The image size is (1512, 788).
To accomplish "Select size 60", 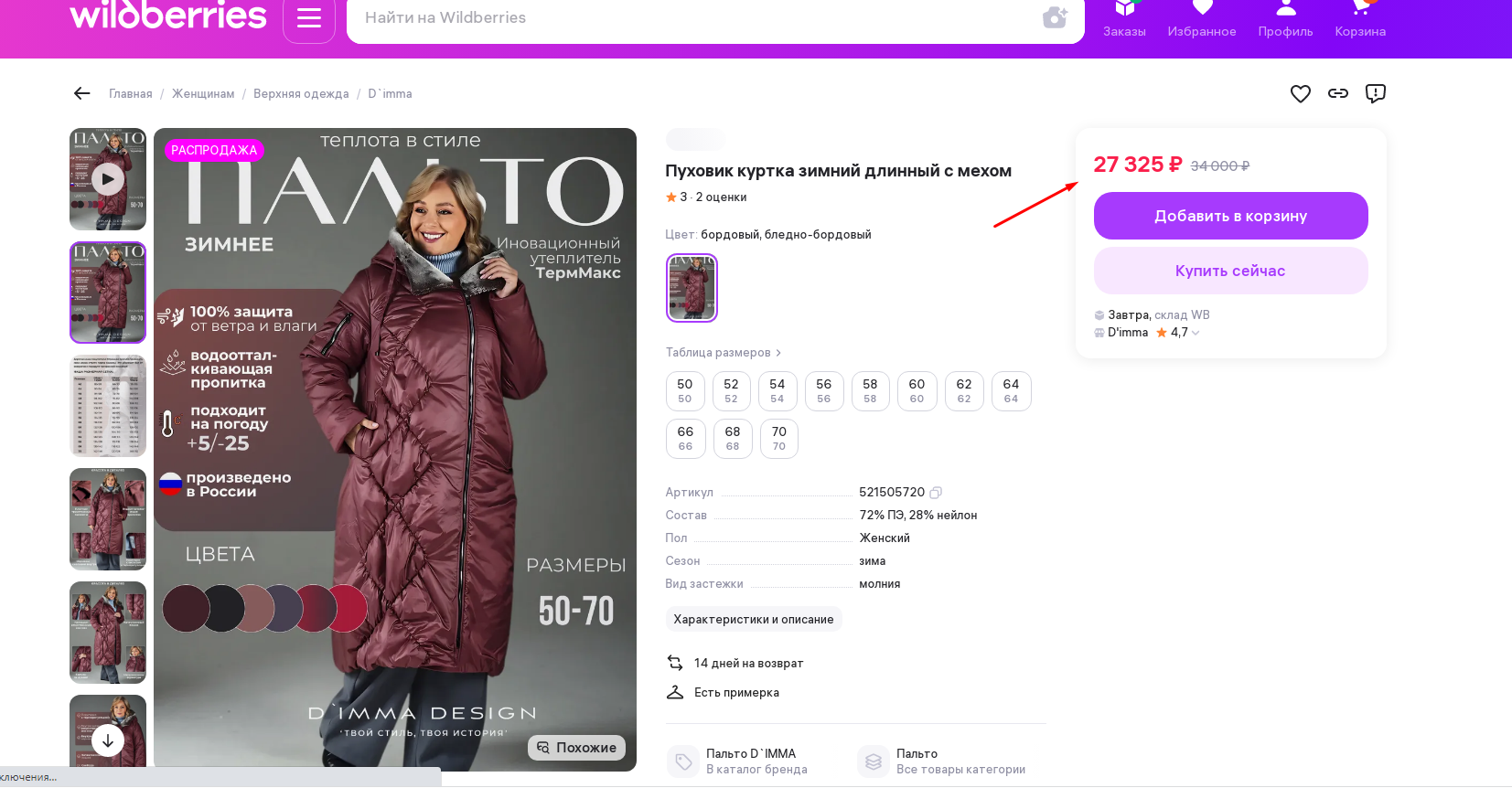I will coord(917,391).
